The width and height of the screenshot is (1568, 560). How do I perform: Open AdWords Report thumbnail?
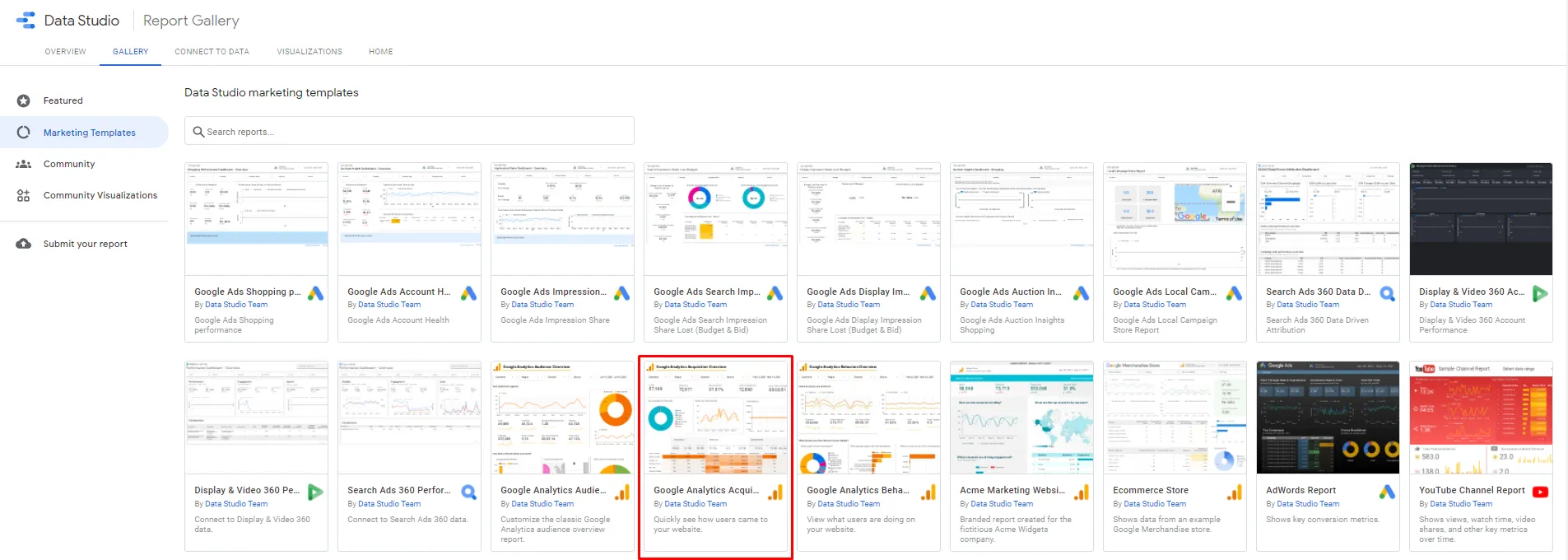[x=1328, y=418]
